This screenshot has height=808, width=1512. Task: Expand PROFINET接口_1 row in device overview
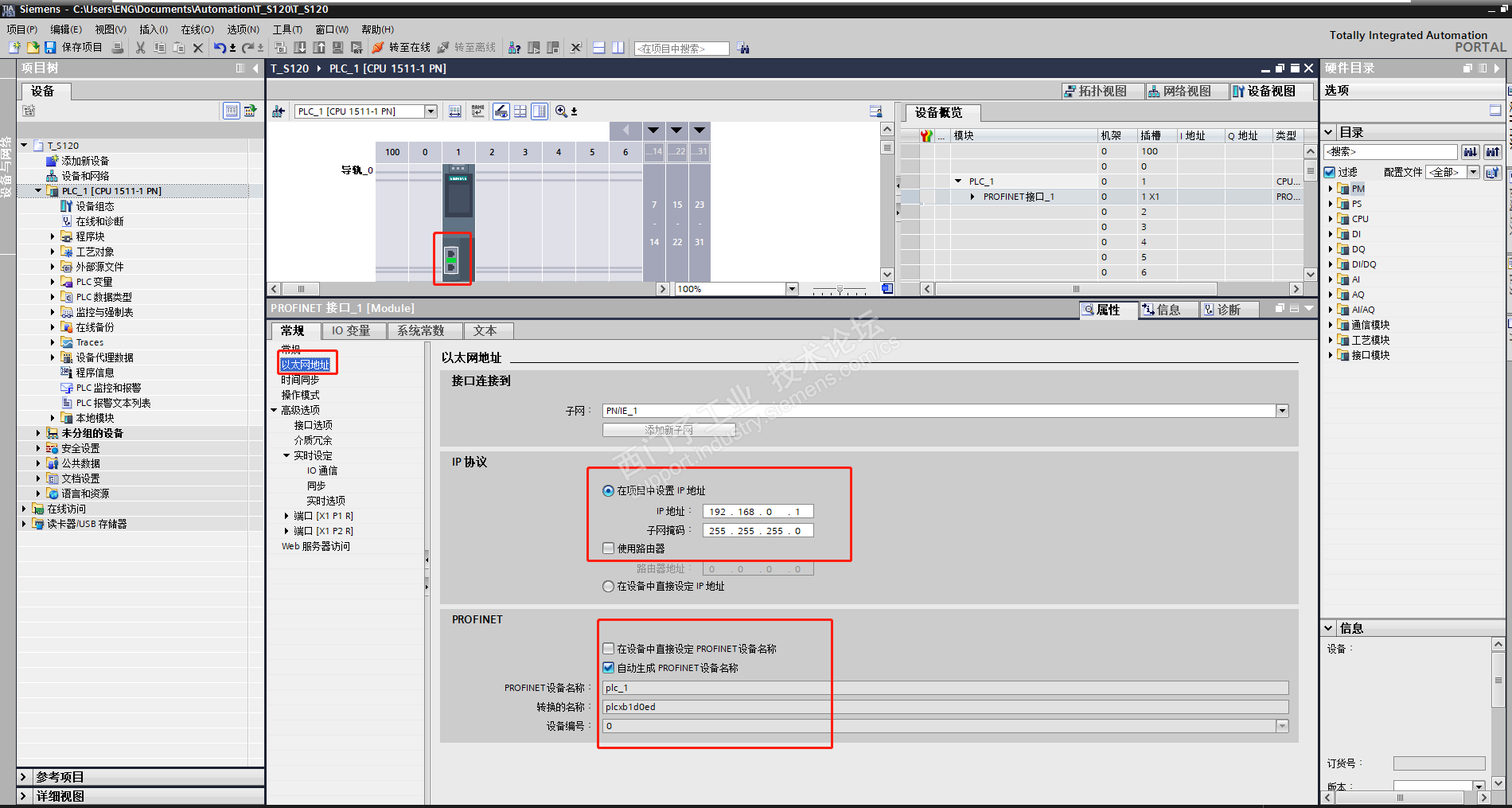[x=972, y=197]
